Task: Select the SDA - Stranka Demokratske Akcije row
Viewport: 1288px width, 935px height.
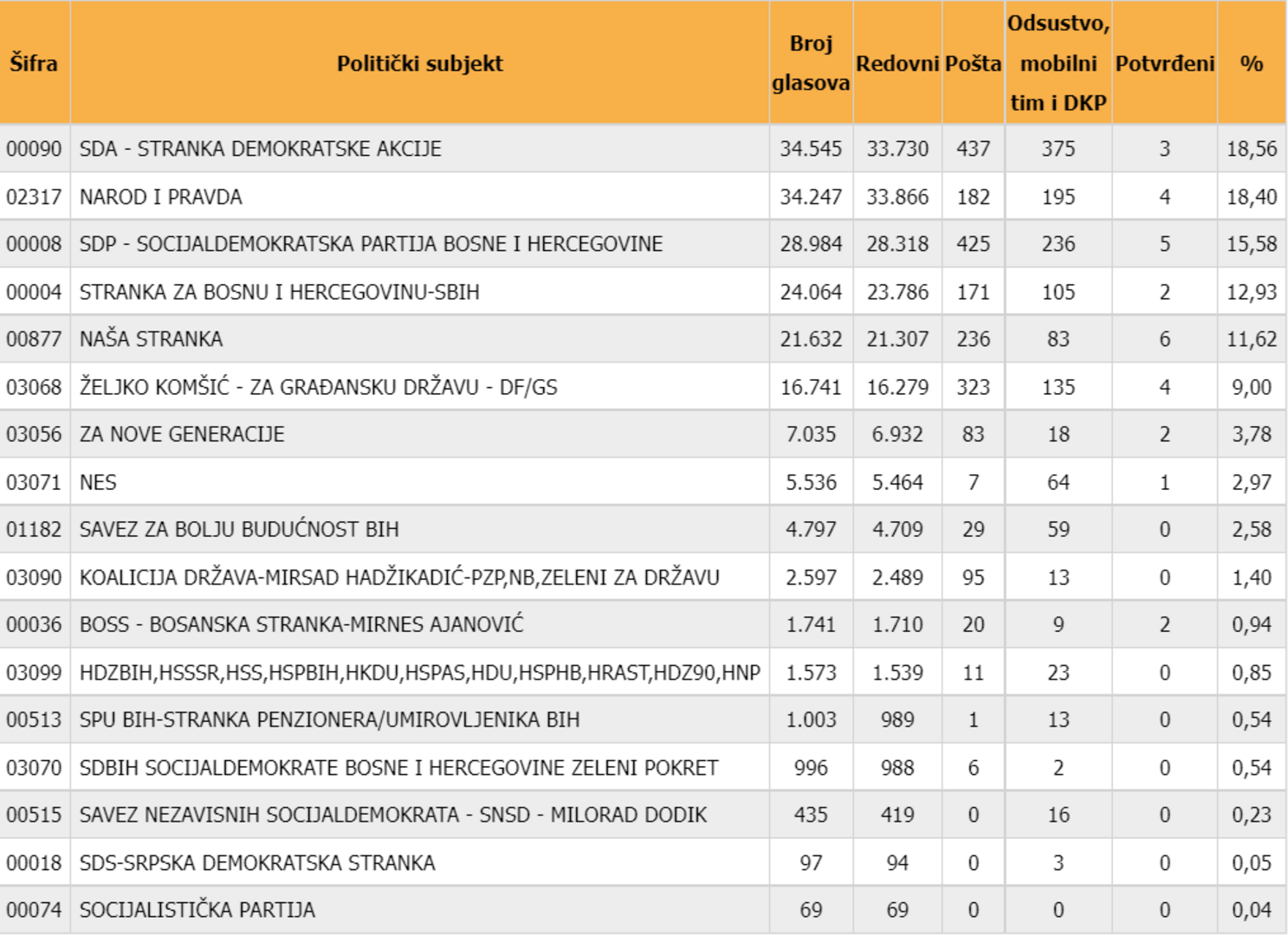Action: (x=260, y=149)
